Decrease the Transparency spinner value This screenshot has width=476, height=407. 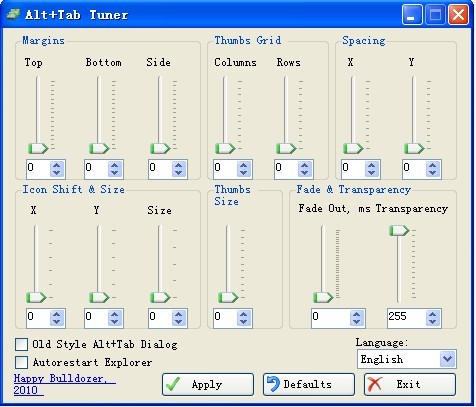click(433, 321)
